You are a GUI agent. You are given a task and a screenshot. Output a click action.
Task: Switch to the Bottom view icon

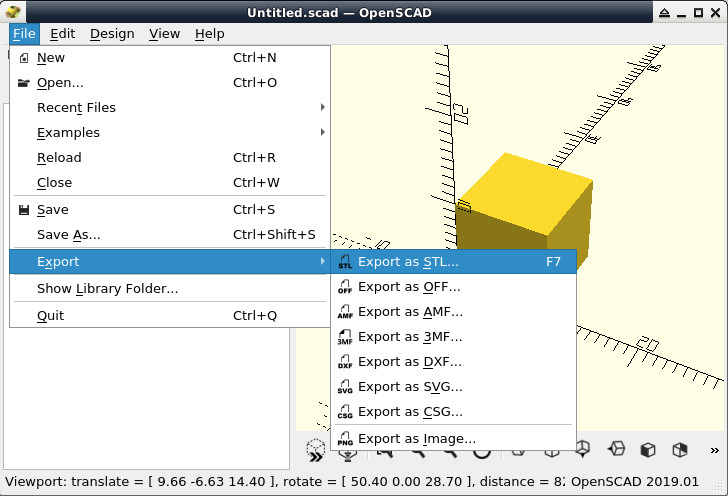click(583, 449)
